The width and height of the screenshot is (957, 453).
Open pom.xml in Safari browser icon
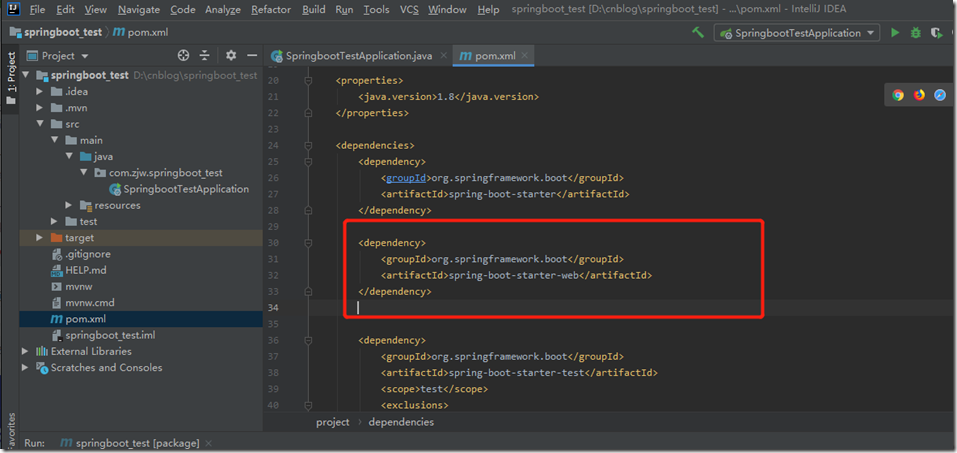pos(940,95)
